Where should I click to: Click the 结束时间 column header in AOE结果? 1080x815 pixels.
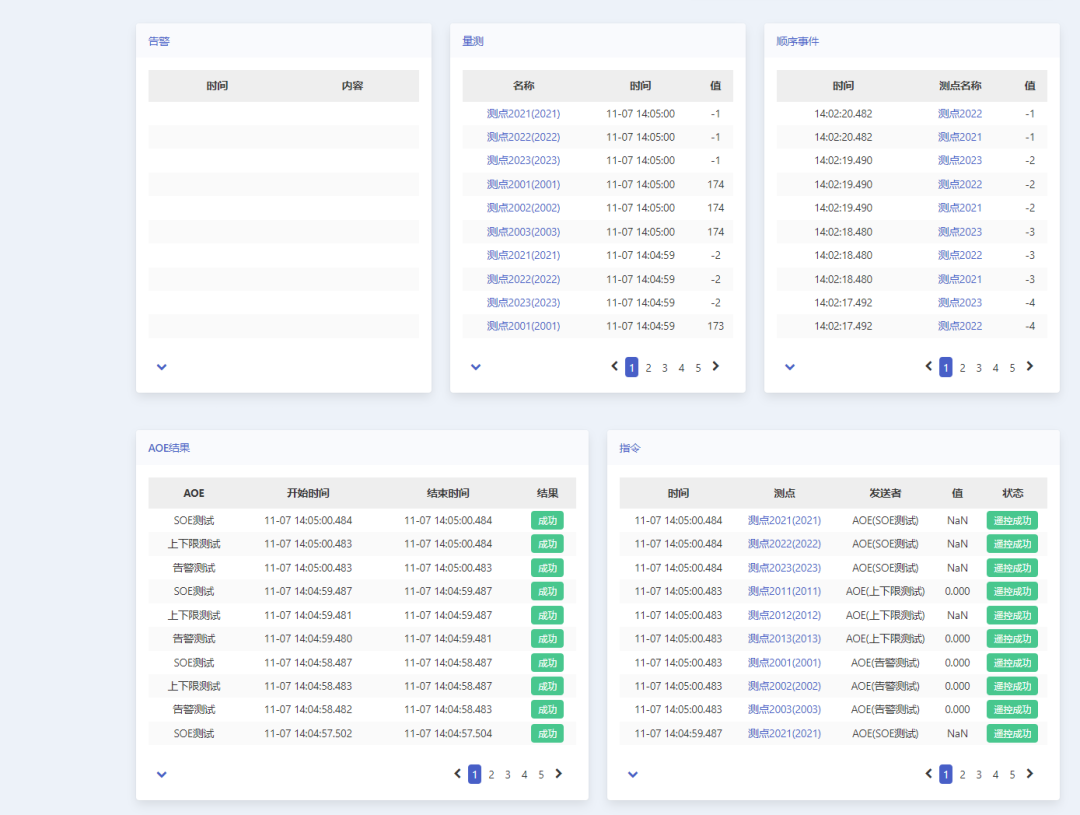448,493
